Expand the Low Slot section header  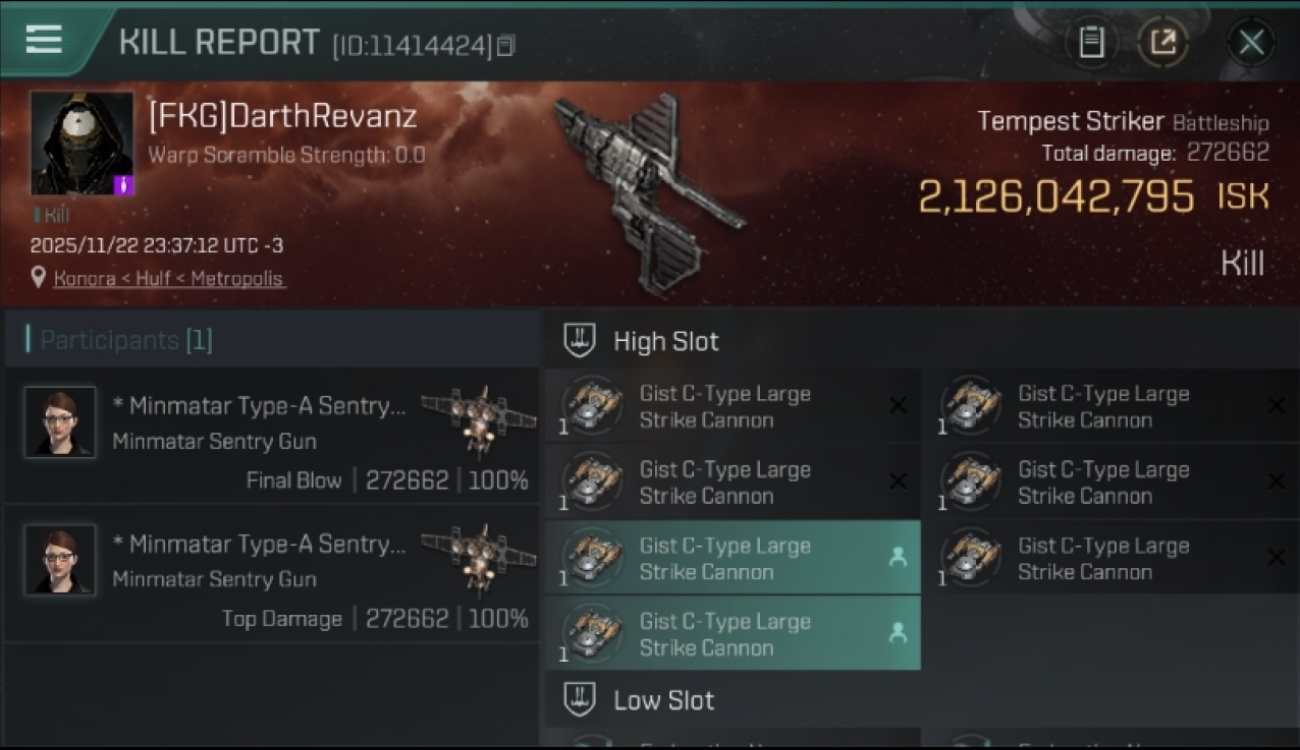click(x=920, y=700)
